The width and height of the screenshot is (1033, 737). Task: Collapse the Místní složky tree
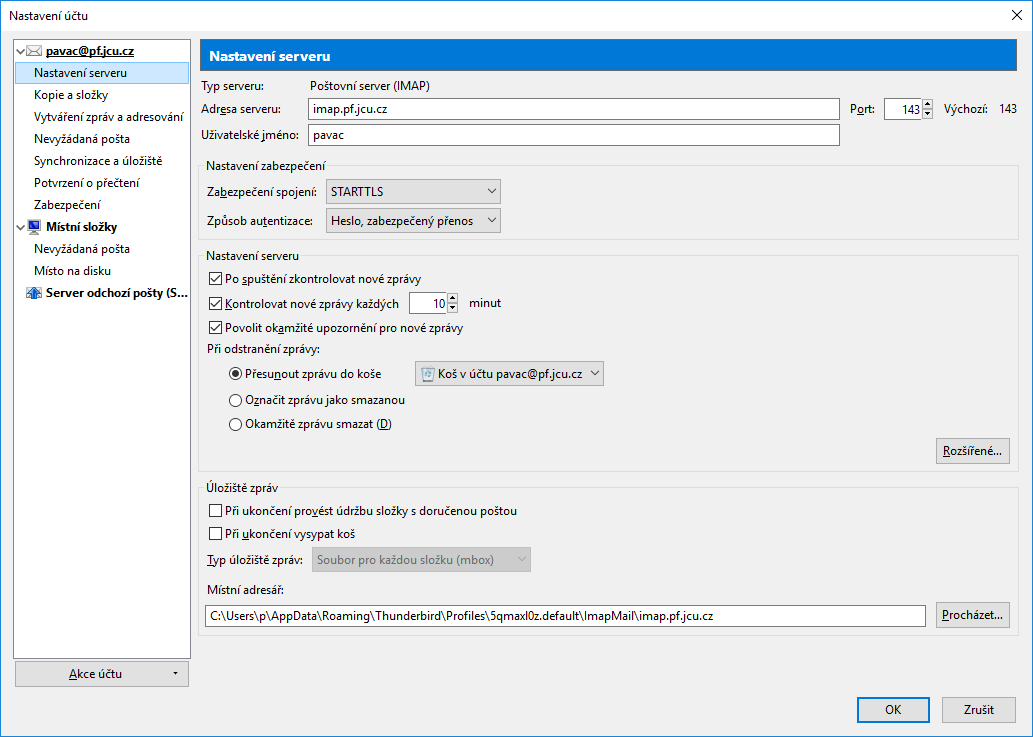pos(20,227)
